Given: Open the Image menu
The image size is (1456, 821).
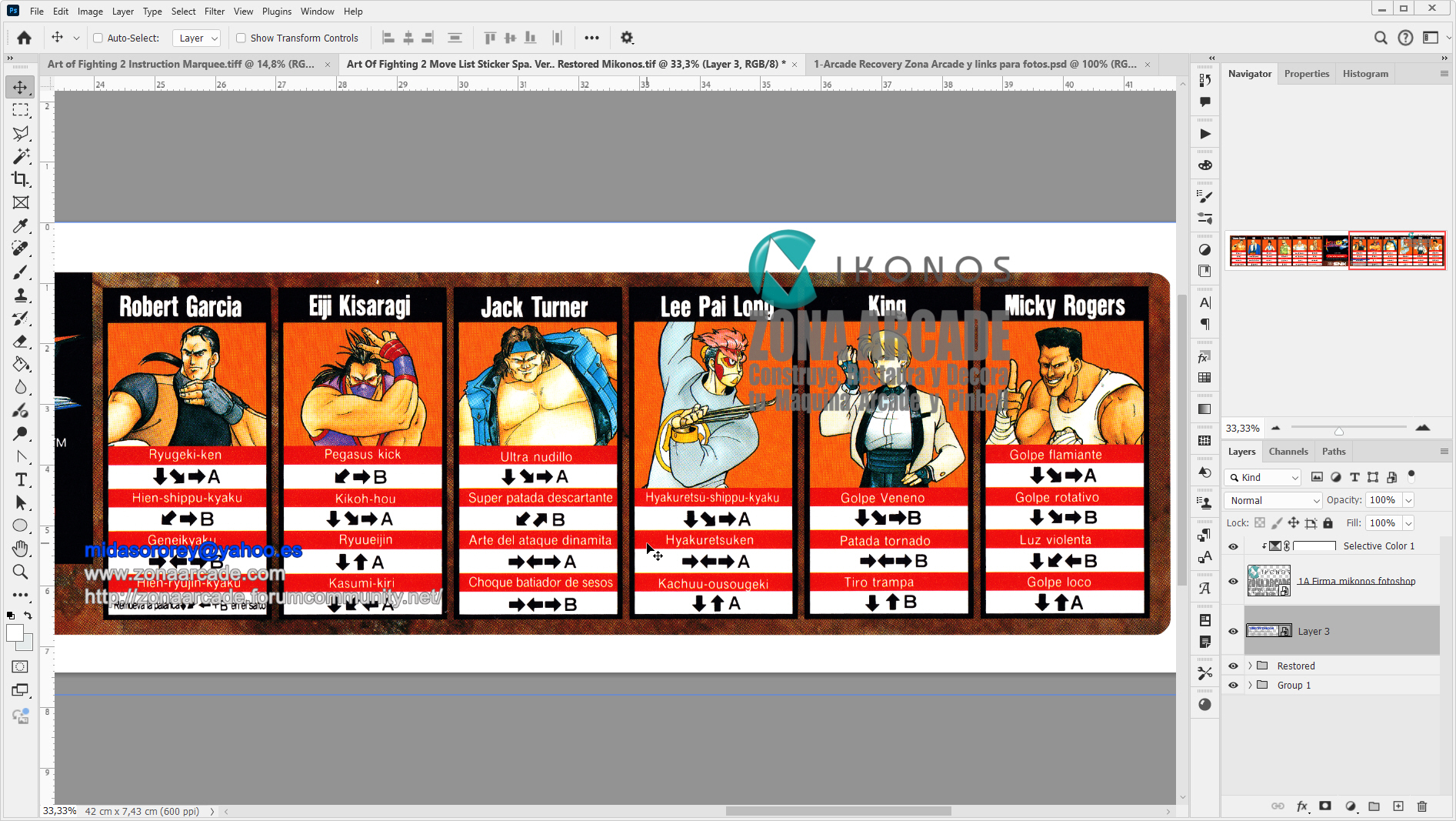Looking at the screenshot, I should point(90,12).
